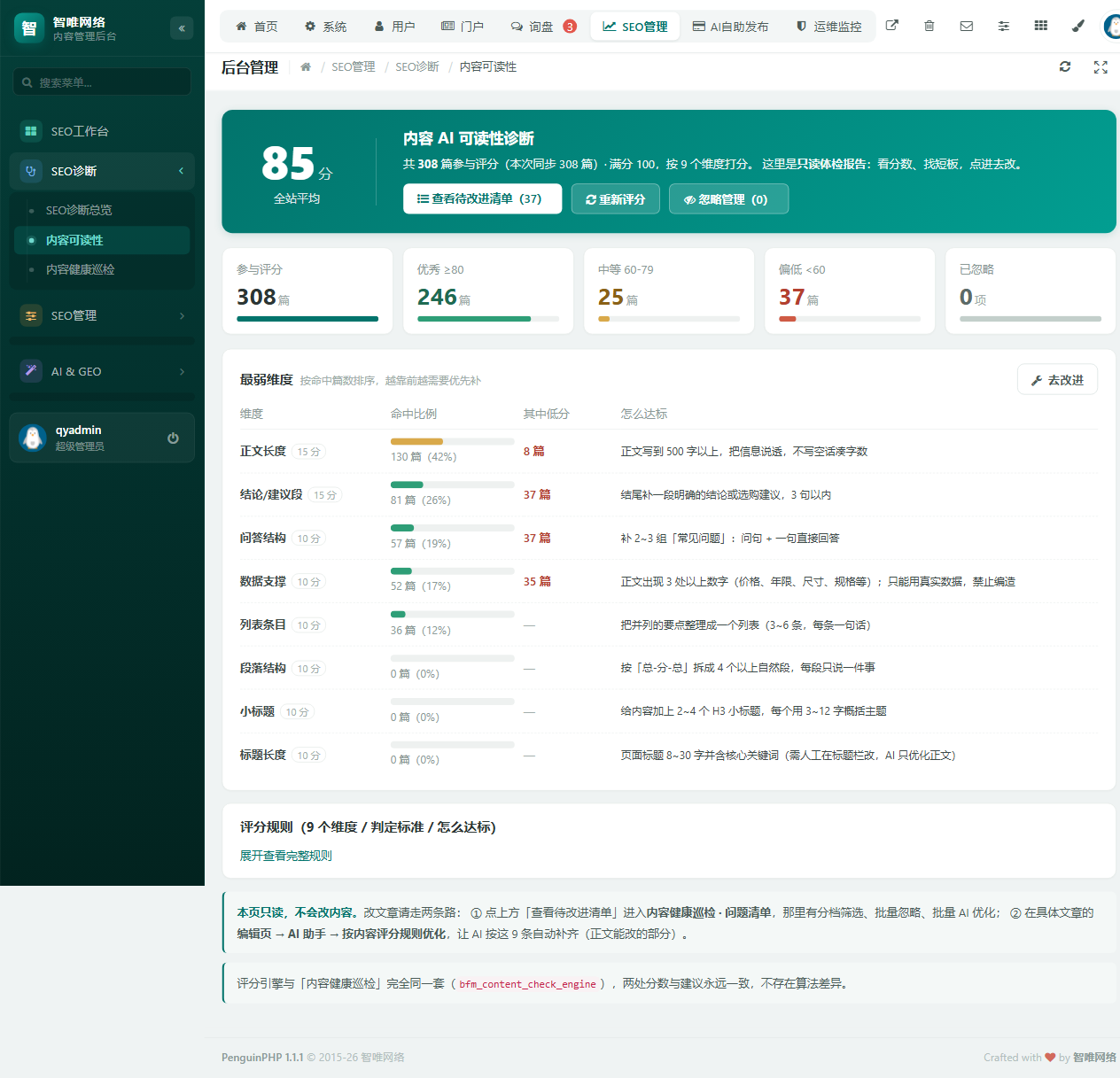The height and width of the screenshot is (1078, 1120).
Task: Focus the 搜索菜单 search field
Action: click(x=102, y=82)
